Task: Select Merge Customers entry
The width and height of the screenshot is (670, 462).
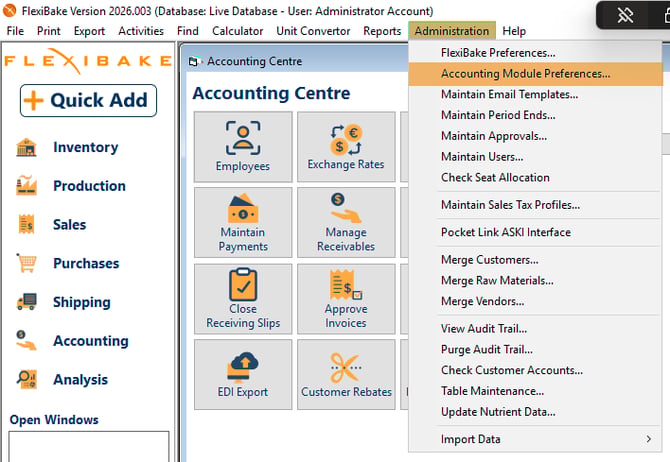Action: pyautogui.click(x=535, y=260)
